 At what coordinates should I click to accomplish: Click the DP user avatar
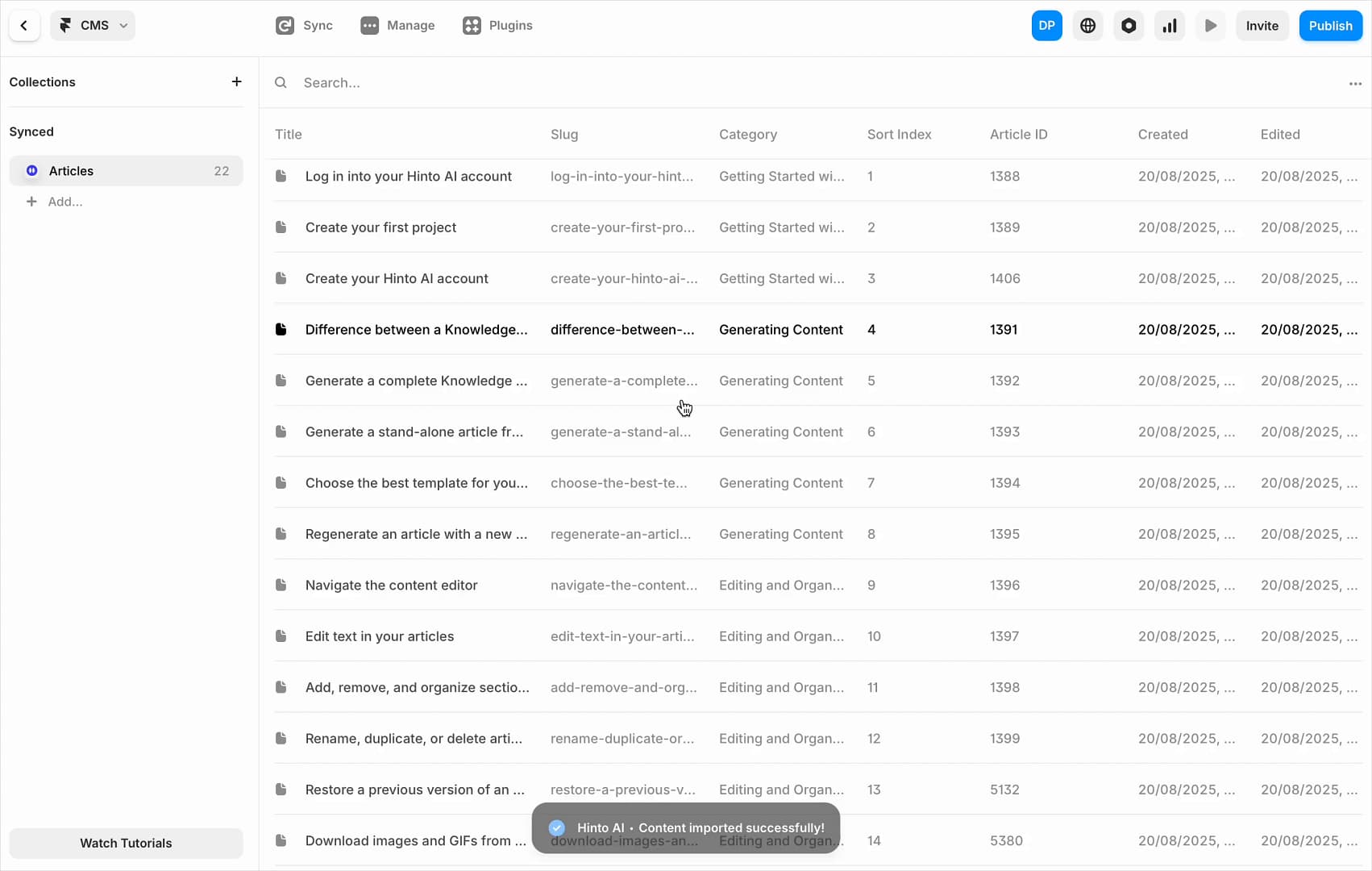pyautogui.click(x=1046, y=26)
